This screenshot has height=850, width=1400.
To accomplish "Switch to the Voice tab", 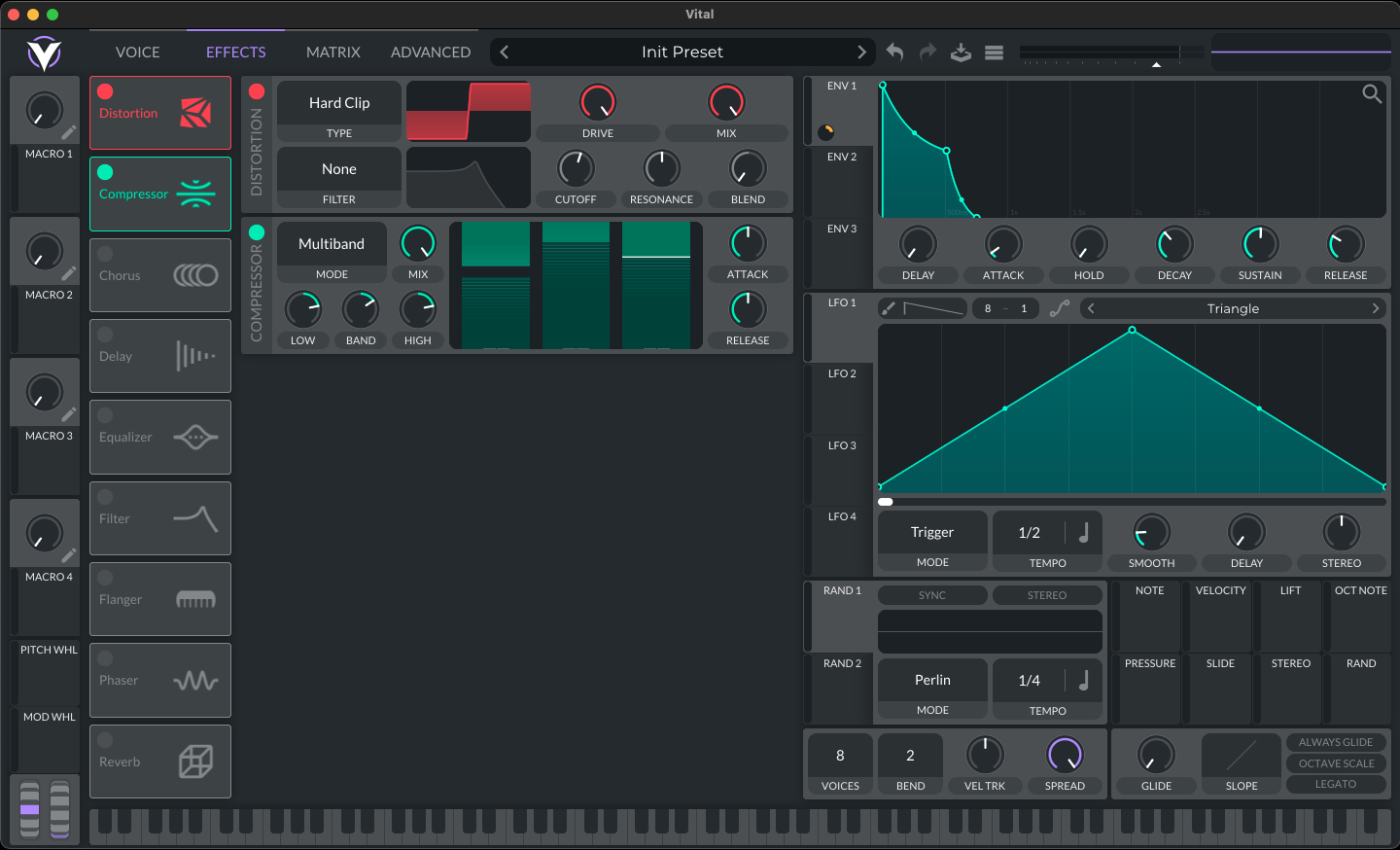I will tap(138, 53).
